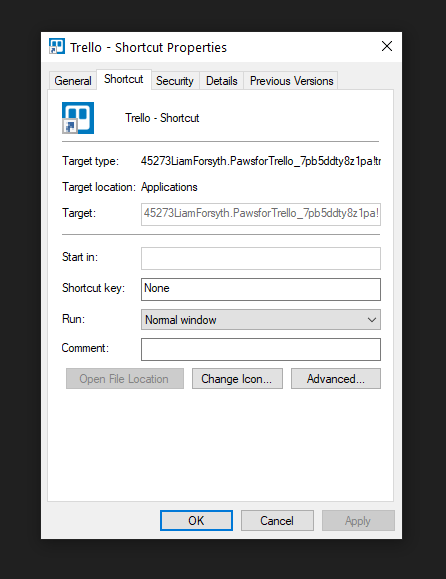The width and height of the screenshot is (446, 579).
Task: Click the Trello shortcut icon in title bar
Action: (x=56, y=47)
